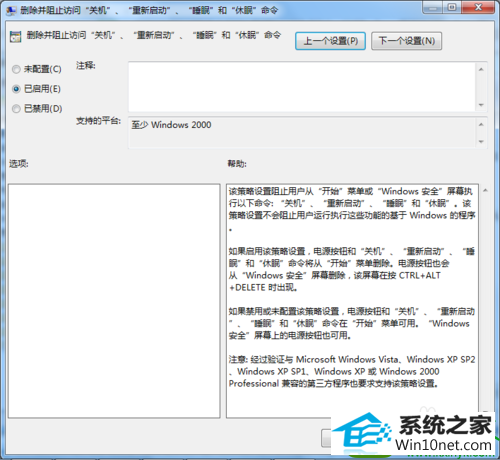Click the policy icon beside setting title
The width and height of the screenshot is (500, 460).
pyautogui.click(x=15, y=37)
